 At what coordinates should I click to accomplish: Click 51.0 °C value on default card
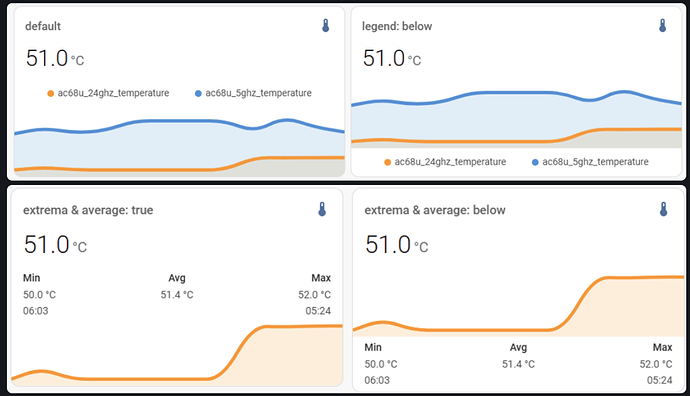click(55, 59)
